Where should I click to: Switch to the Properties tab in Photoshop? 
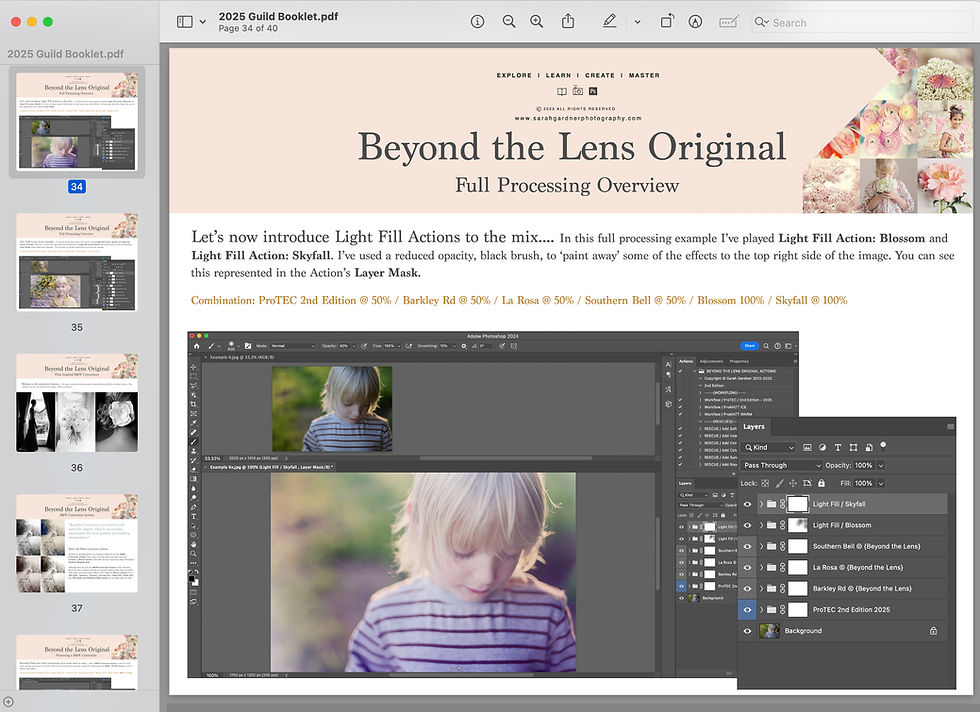(x=739, y=361)
